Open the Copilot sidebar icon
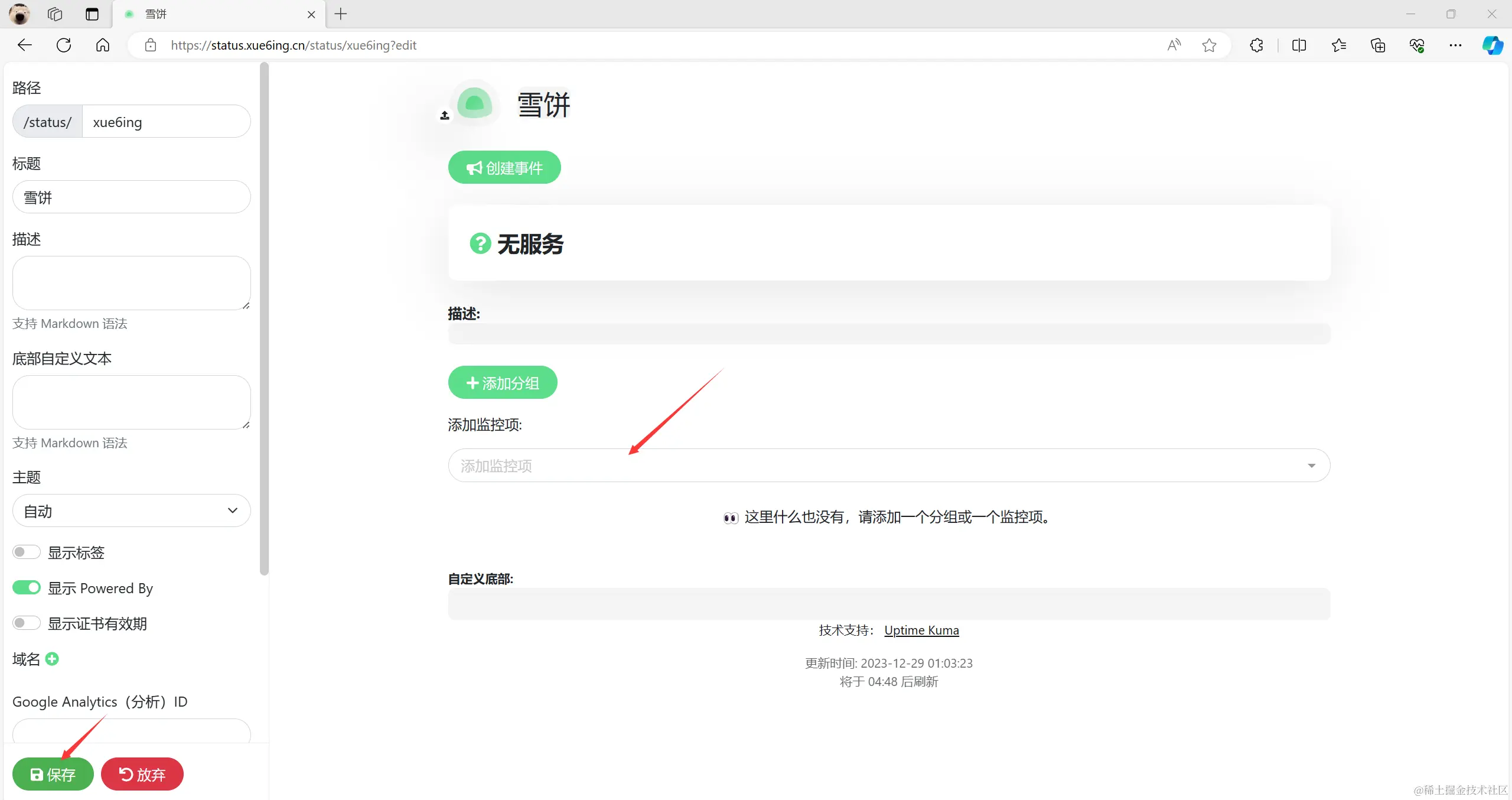This screenshot has width=1512, height=800. coord(1492,45)
